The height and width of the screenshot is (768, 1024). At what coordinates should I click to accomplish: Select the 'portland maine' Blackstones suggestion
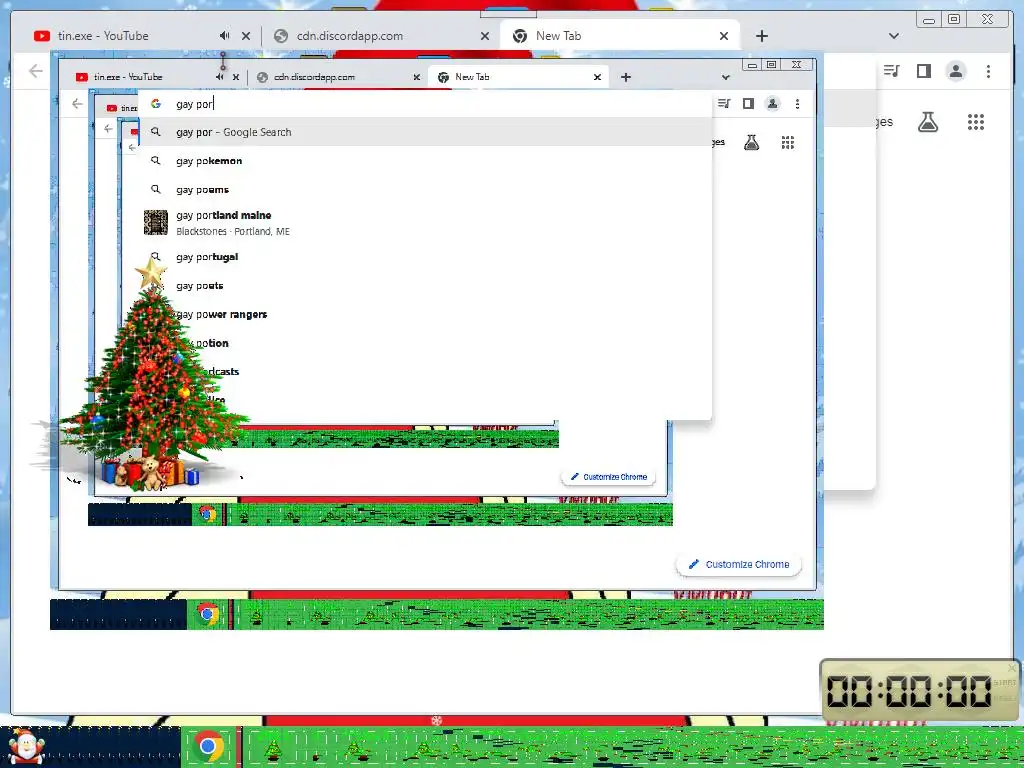point(424,223)
